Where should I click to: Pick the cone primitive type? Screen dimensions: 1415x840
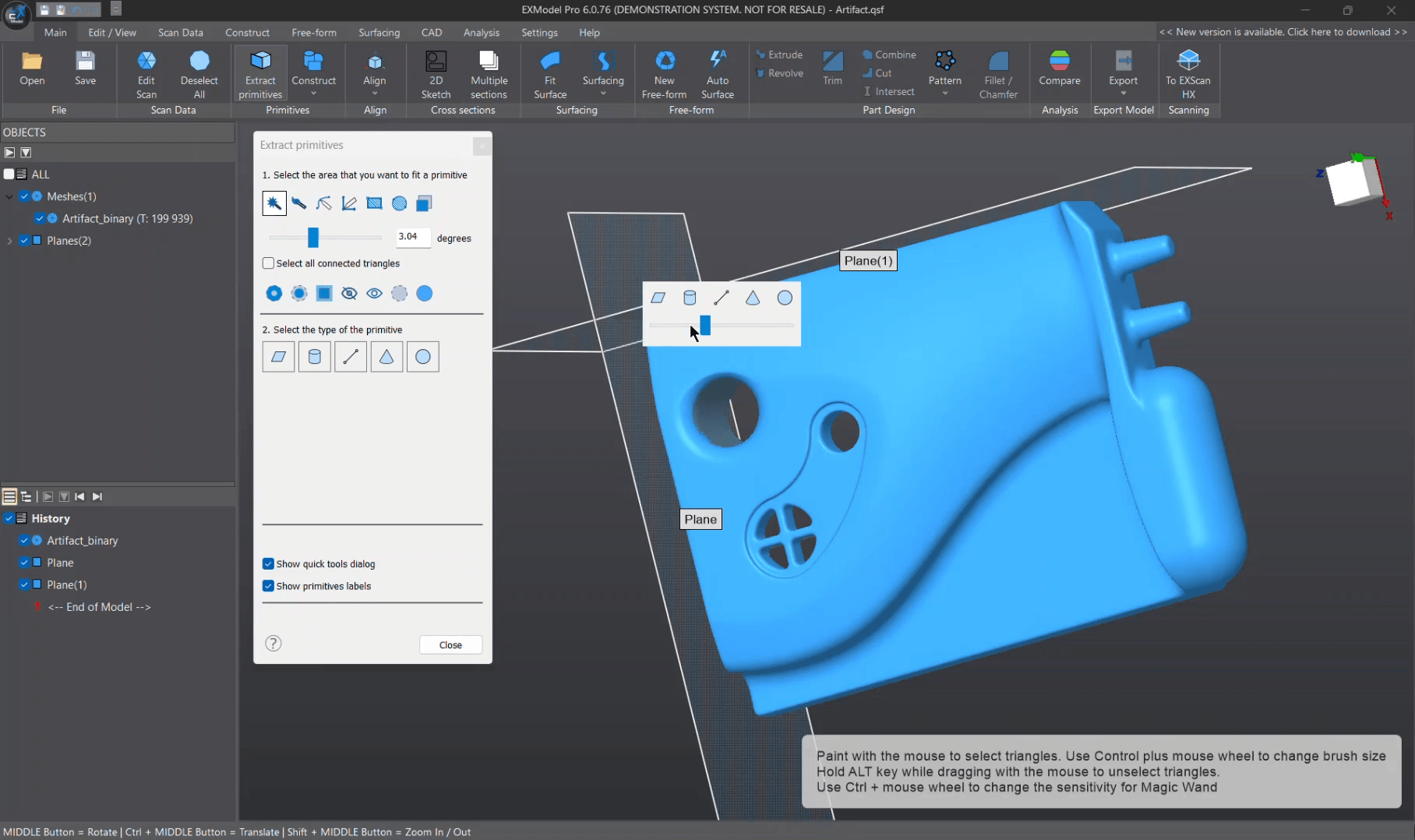386,356
